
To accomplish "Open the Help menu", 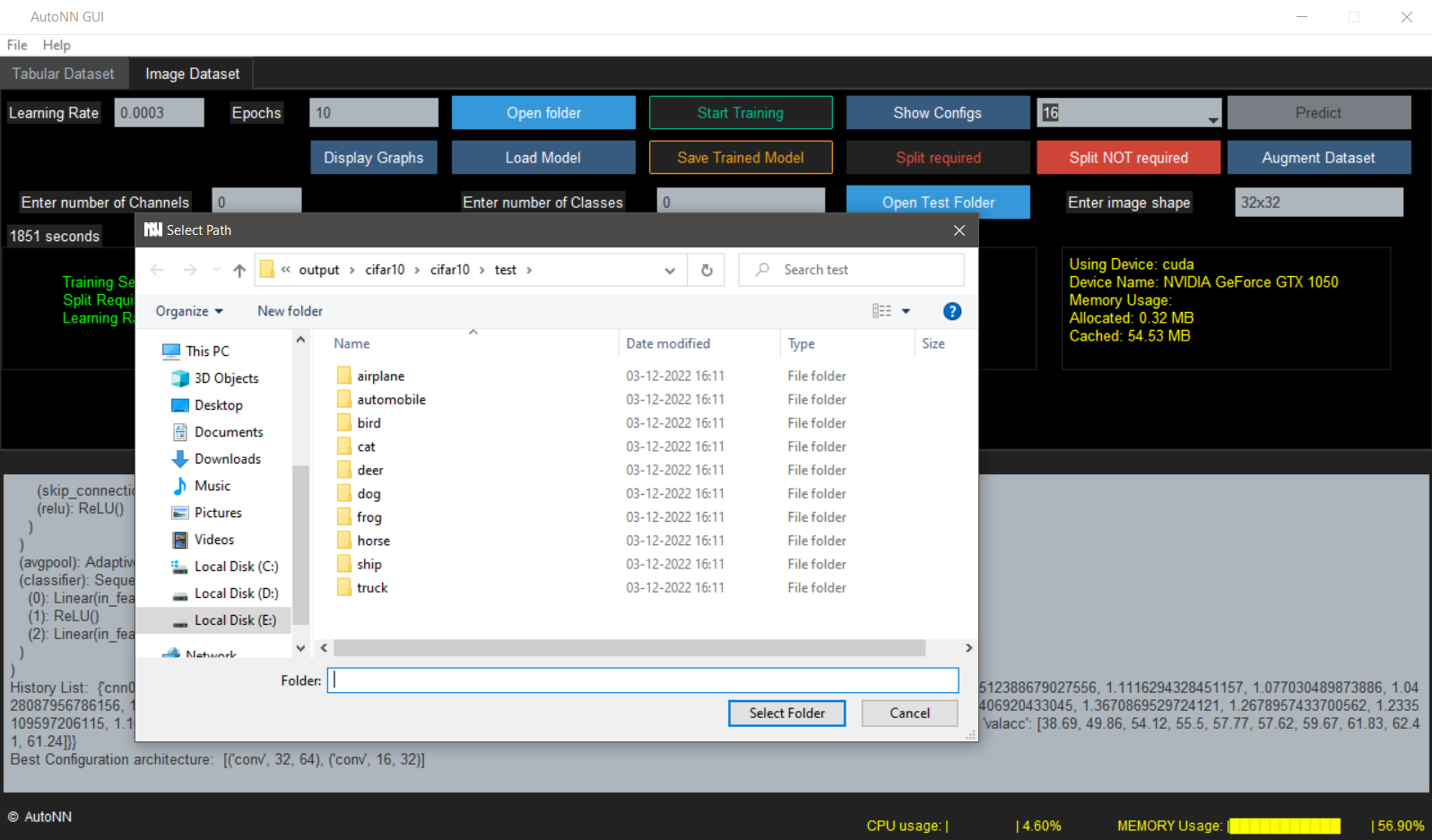I will [56, 45].
